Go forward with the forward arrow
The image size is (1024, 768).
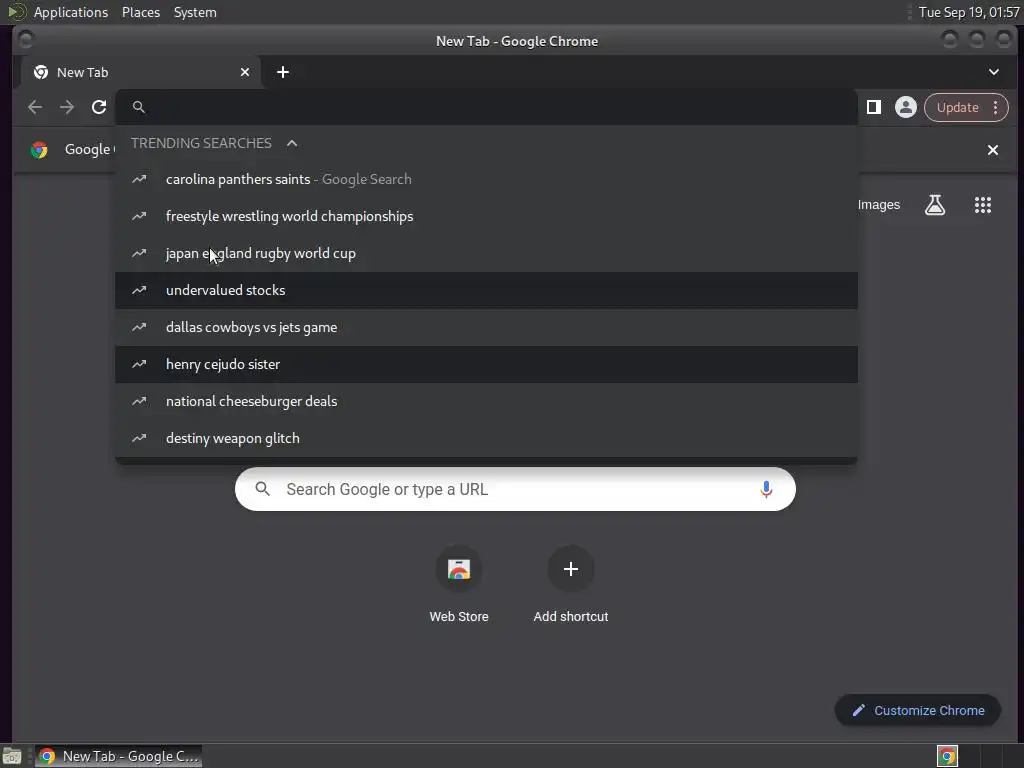point(67,107)
